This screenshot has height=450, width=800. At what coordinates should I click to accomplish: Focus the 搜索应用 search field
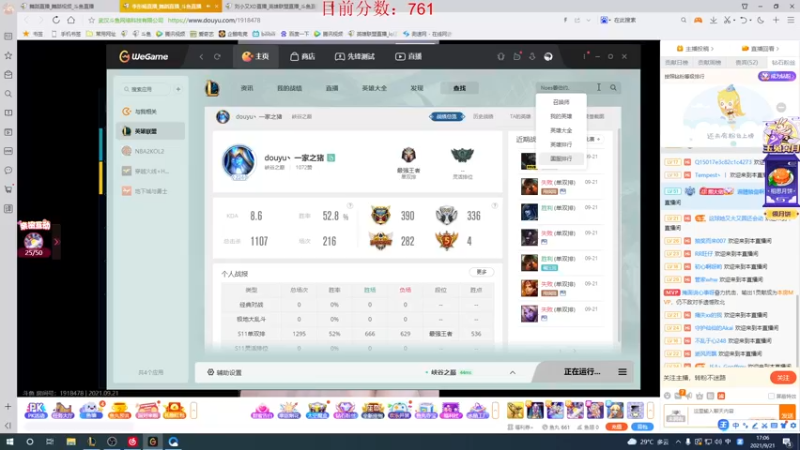coord(144,89)
